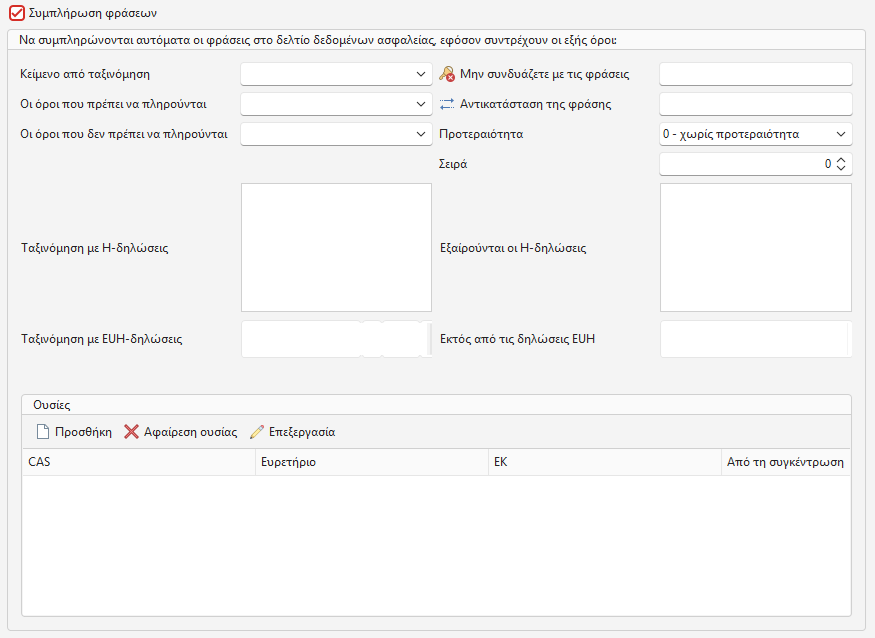This screenshot has height=638, width=875.
Task: Click the Αντικατάσταση της φράσης swap icon
Action: pyautogui.click(x=447, y=104)
